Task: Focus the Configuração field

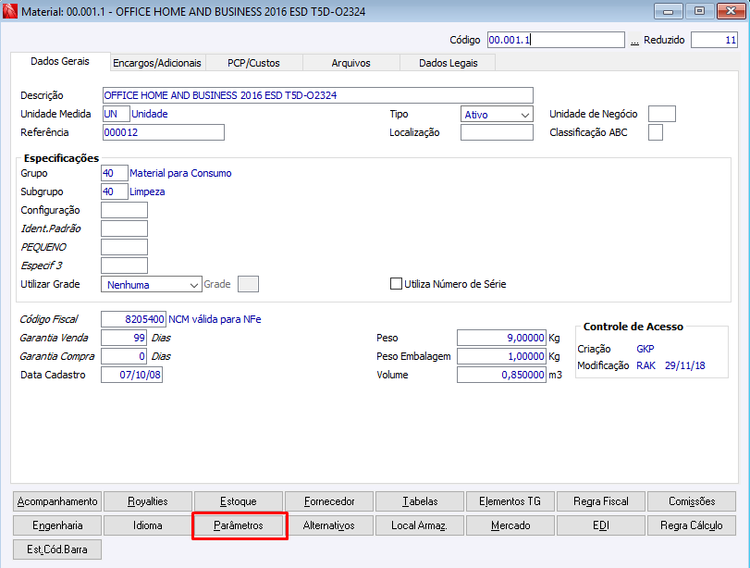Action: coord(124,210)
